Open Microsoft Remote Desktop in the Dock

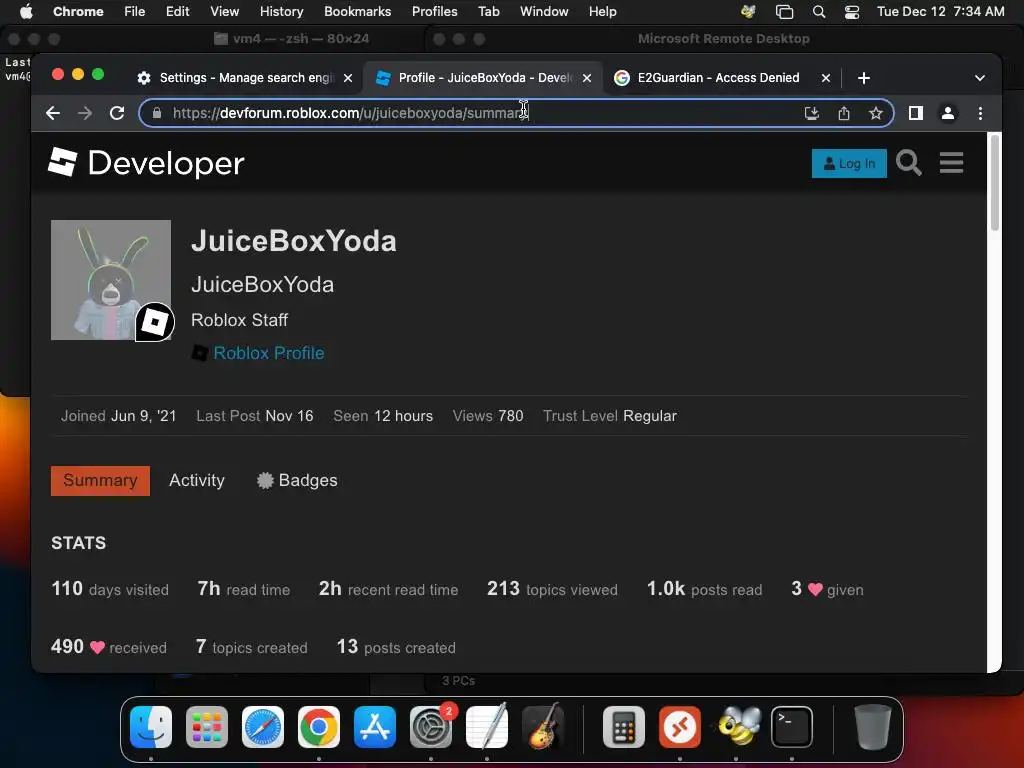coord(680,727)
